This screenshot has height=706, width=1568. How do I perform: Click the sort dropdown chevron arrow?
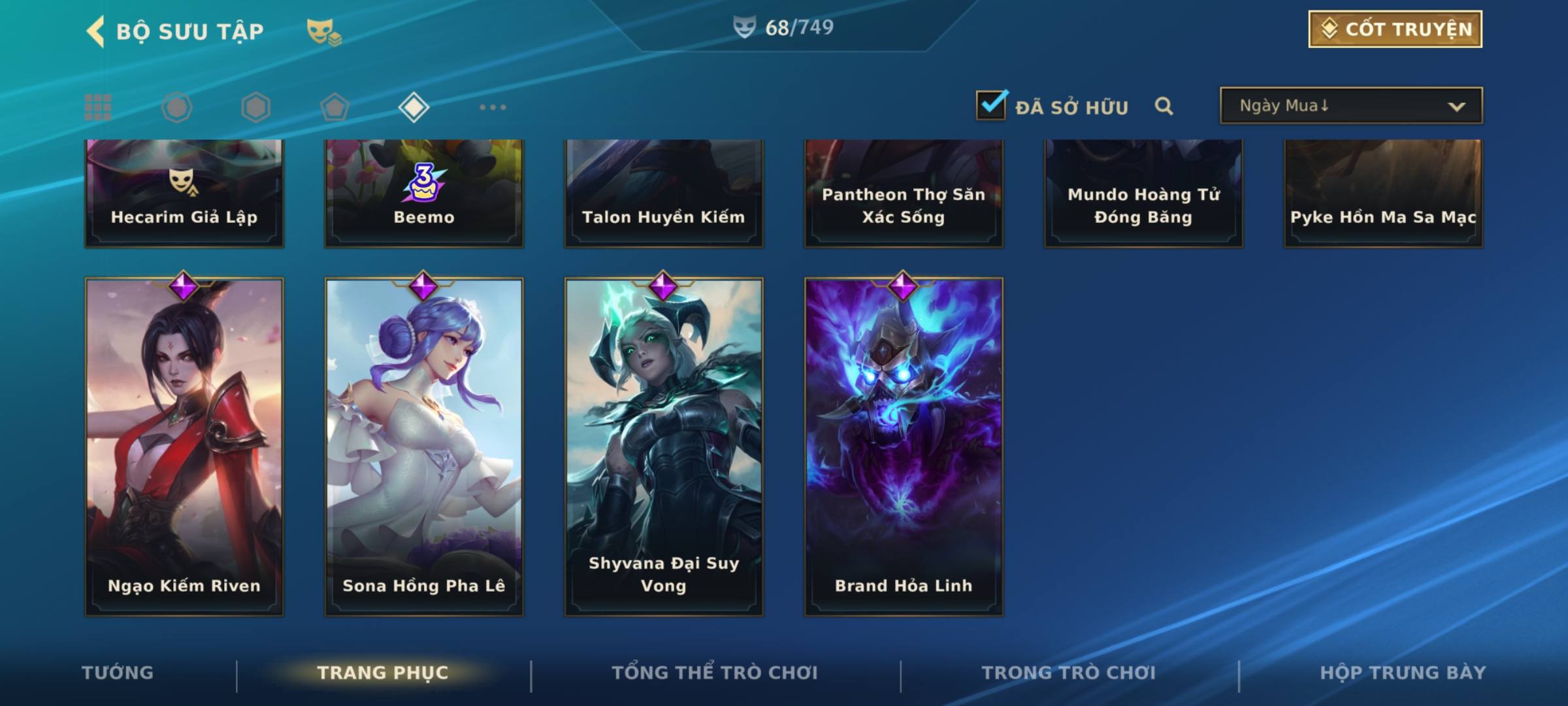[1456, 107]
